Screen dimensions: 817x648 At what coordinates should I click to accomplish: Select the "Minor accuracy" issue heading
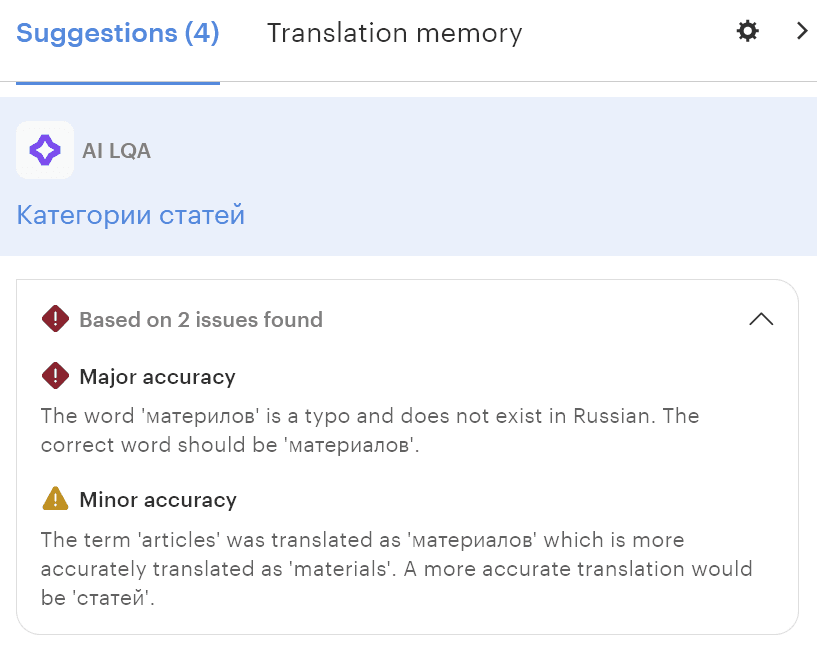[x=158, y=499]
